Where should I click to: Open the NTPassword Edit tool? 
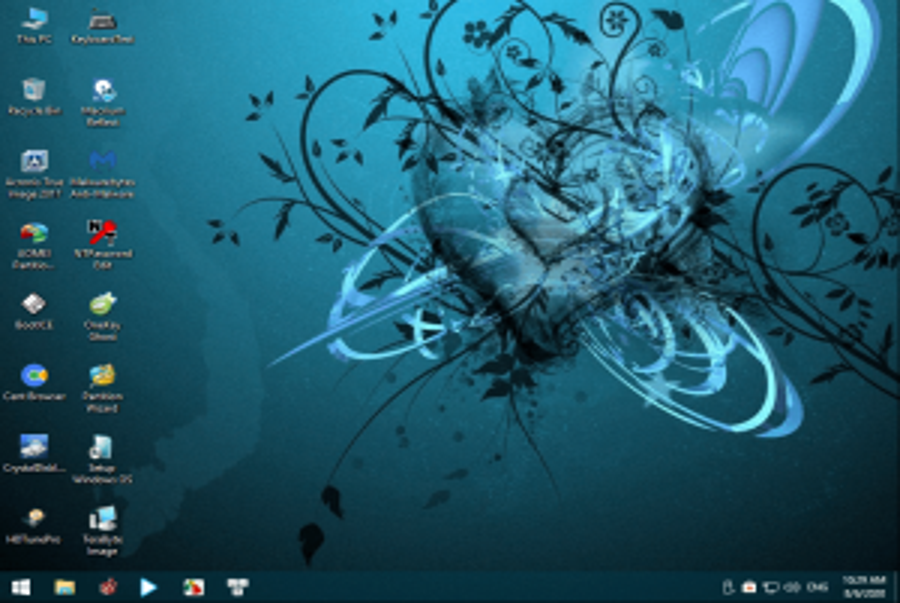click(x=103, y=246)
